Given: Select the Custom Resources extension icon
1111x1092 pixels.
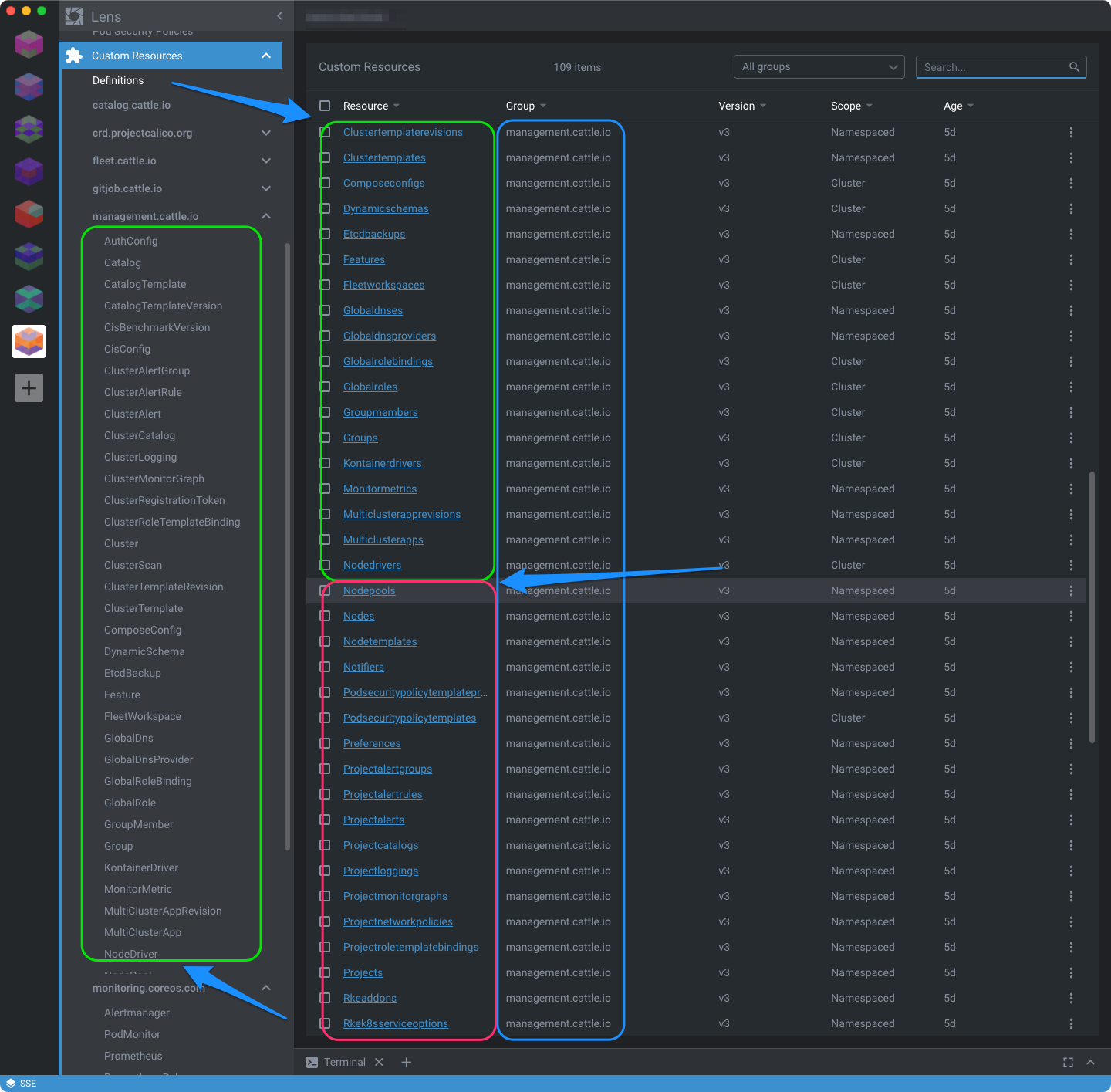Looking at the screenshot, I should 73,55.
